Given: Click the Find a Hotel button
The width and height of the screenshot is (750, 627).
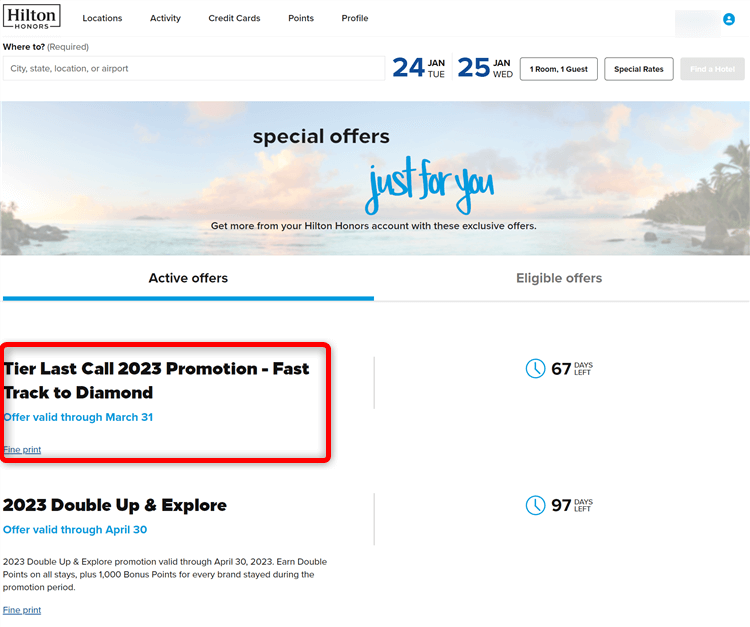Looking at the screenshot, I should [712, 69].
